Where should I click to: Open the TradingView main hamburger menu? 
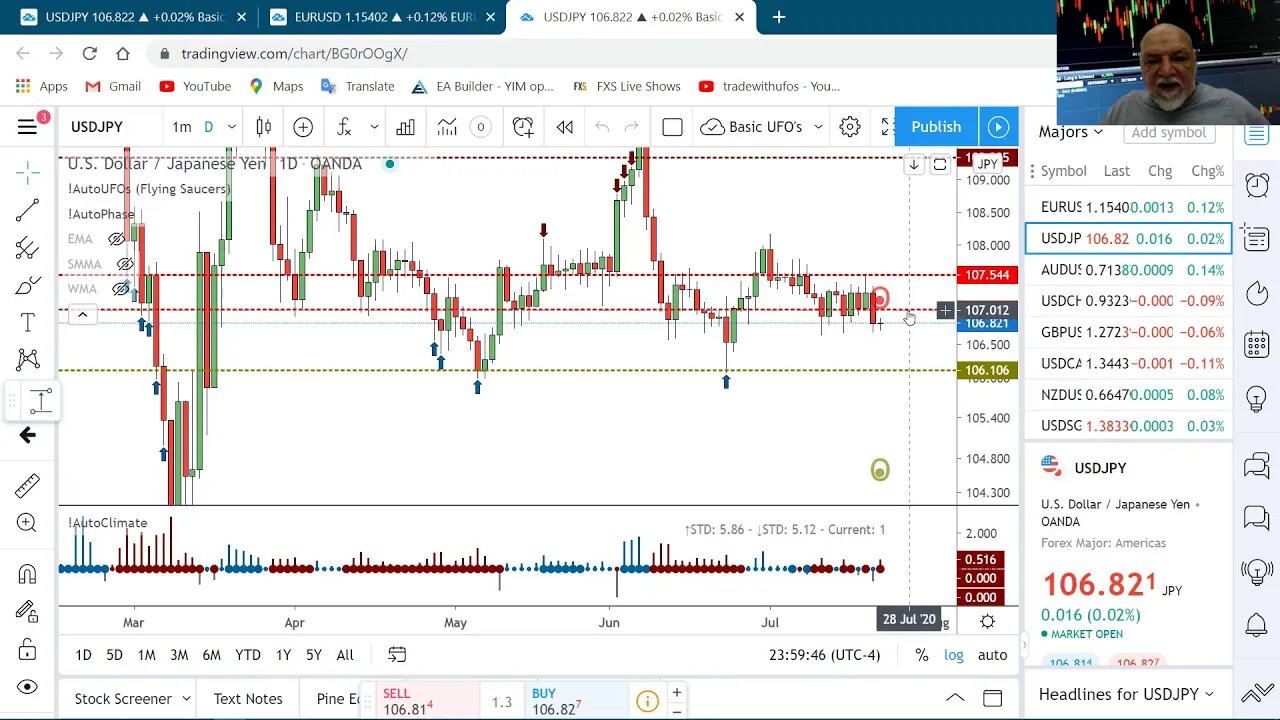(27, 127)
